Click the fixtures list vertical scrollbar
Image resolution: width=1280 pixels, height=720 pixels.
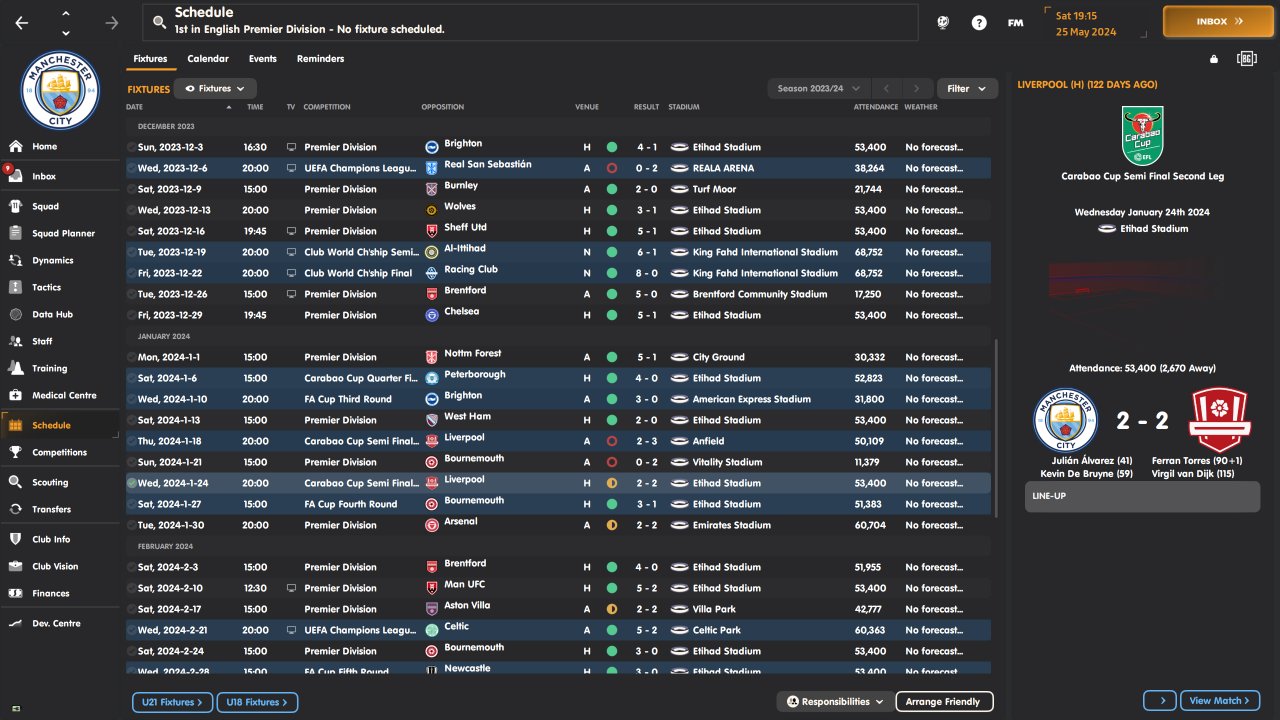click(996, 428)
